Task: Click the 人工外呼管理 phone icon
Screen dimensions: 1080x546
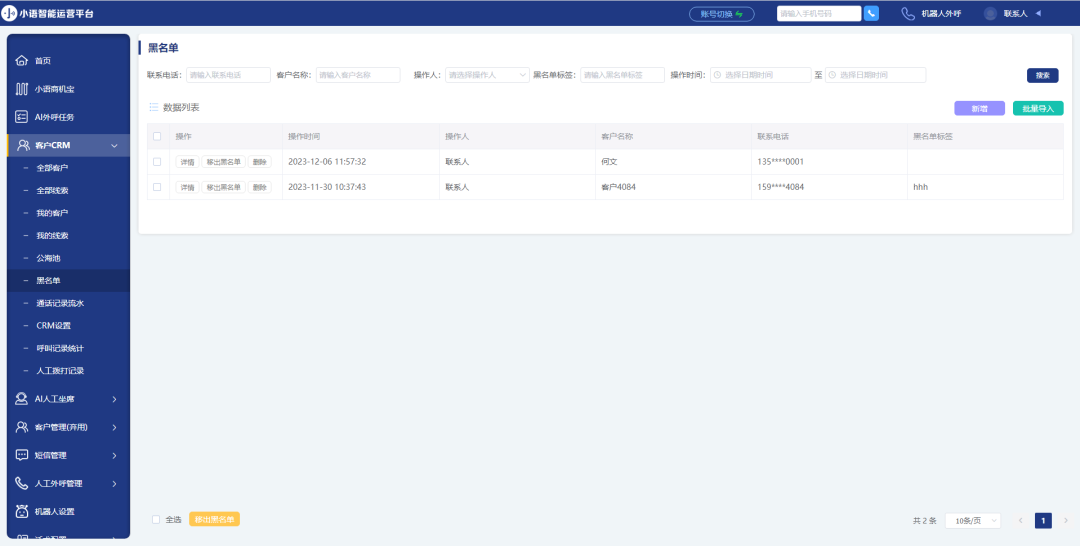Action: pos(22,483)
